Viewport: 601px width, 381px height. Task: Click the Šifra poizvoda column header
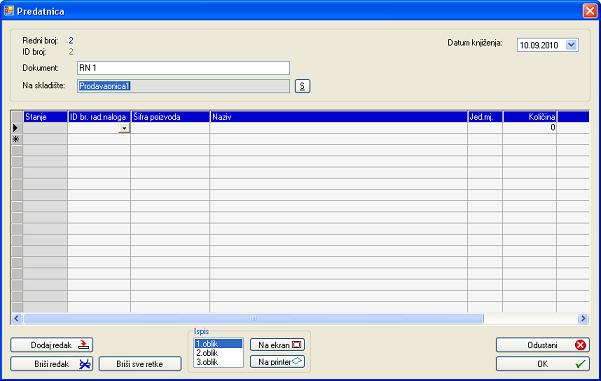click(x=170, y=117)
